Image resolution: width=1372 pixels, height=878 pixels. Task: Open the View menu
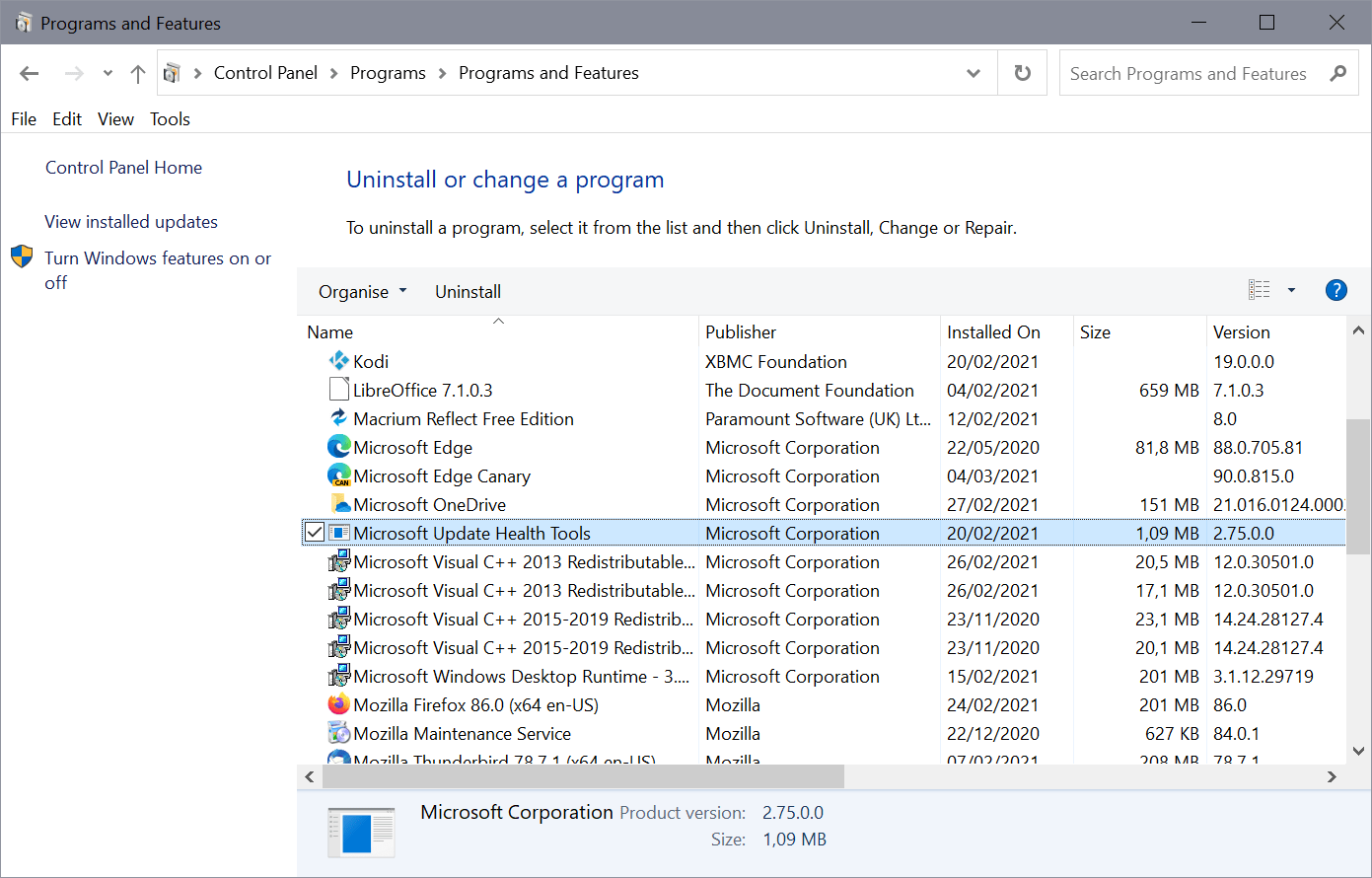(115, 118)
